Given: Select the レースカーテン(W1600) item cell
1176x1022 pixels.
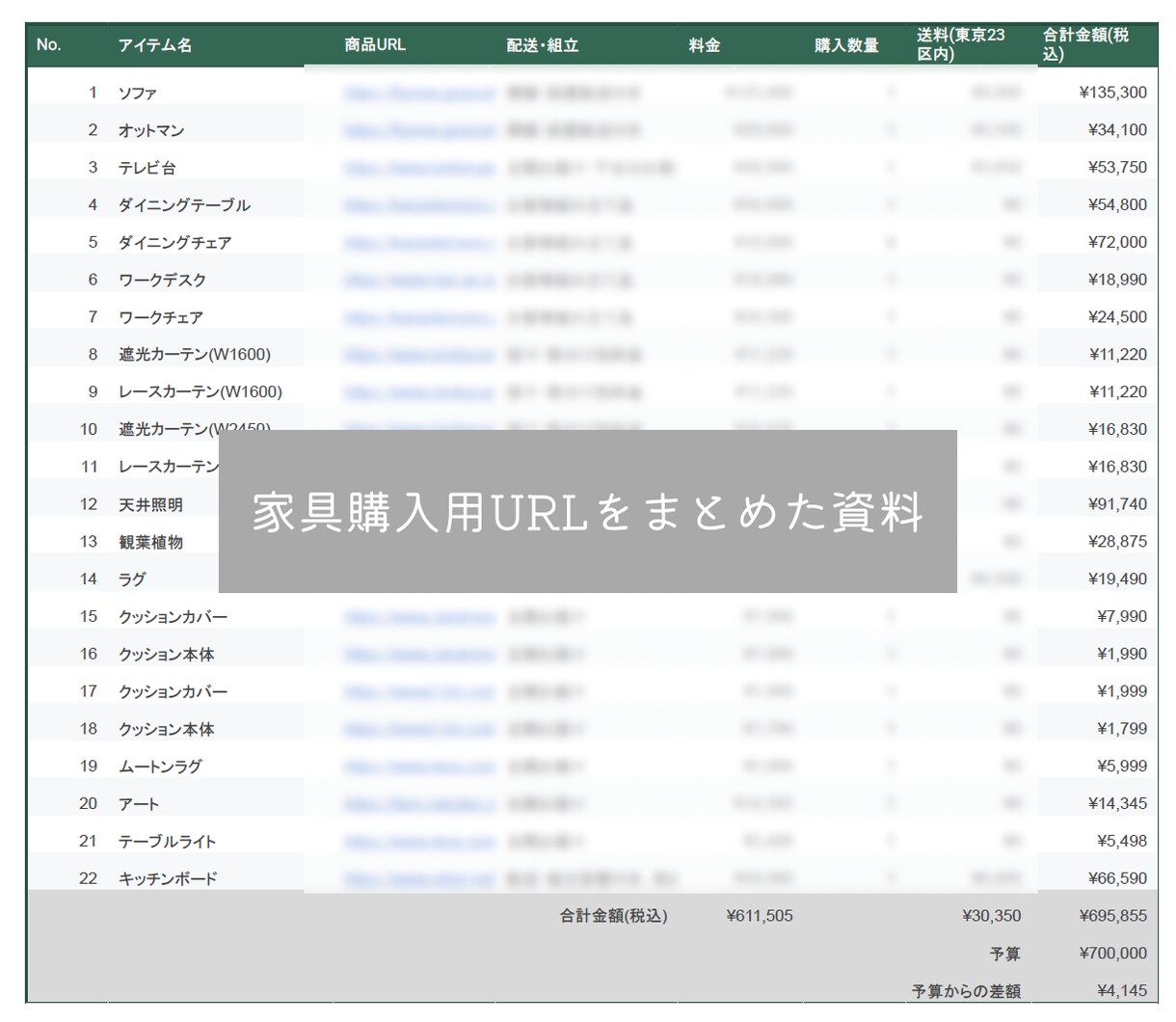Looking at the screenshot, I should pyautogui.click(x=200, y=391).
